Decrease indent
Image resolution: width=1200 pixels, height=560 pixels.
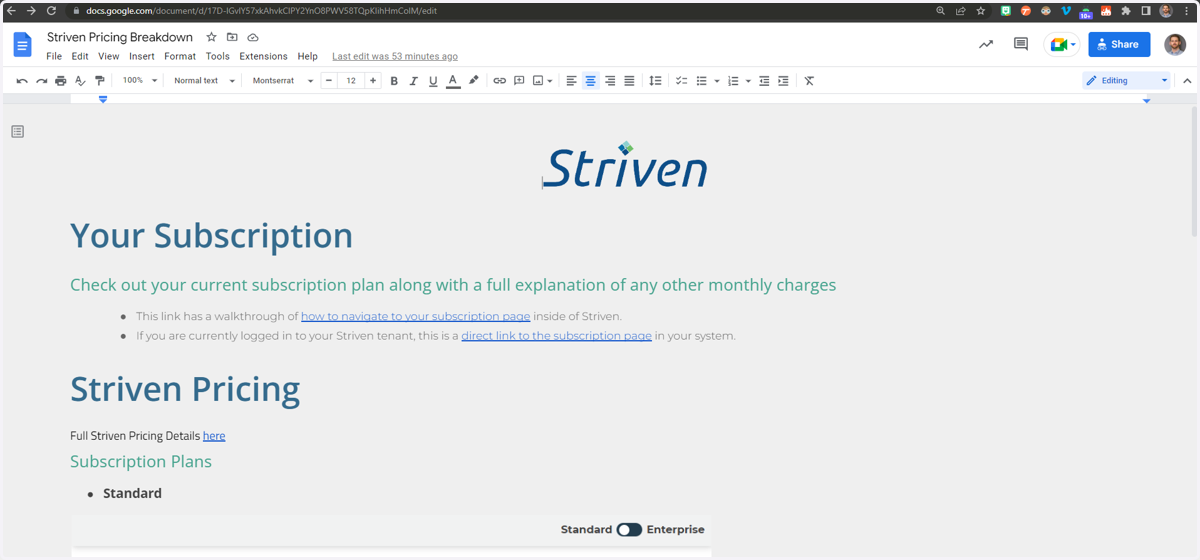click(x=764, y=81)
